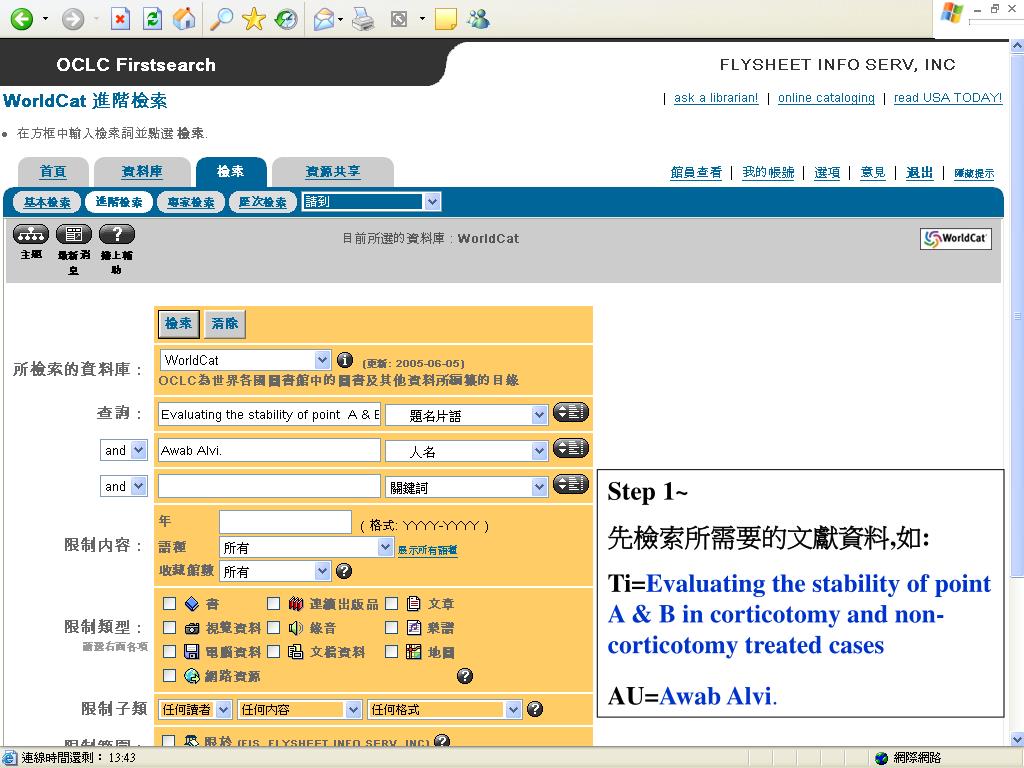Screen dimensions: 1024x768
Task: Open the language dropdown
Action: coord(306,547)
